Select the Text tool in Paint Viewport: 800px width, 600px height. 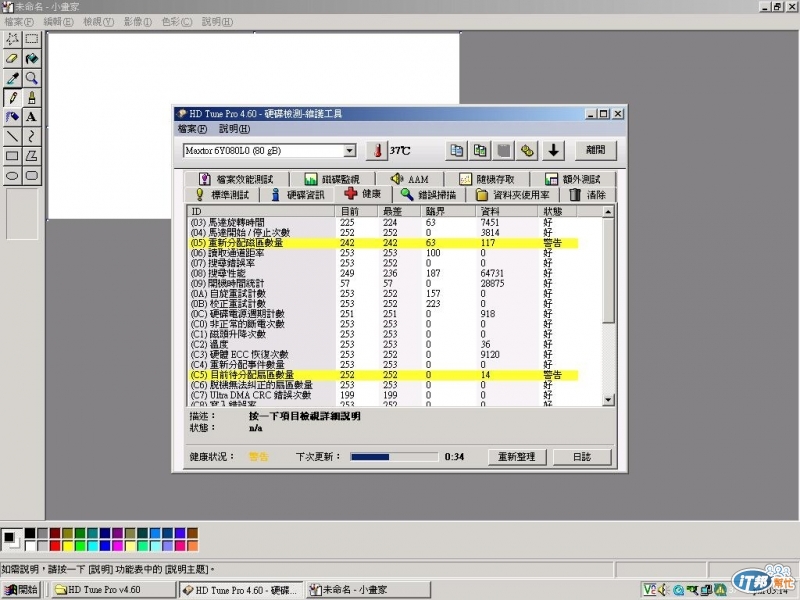pos(32,117)
